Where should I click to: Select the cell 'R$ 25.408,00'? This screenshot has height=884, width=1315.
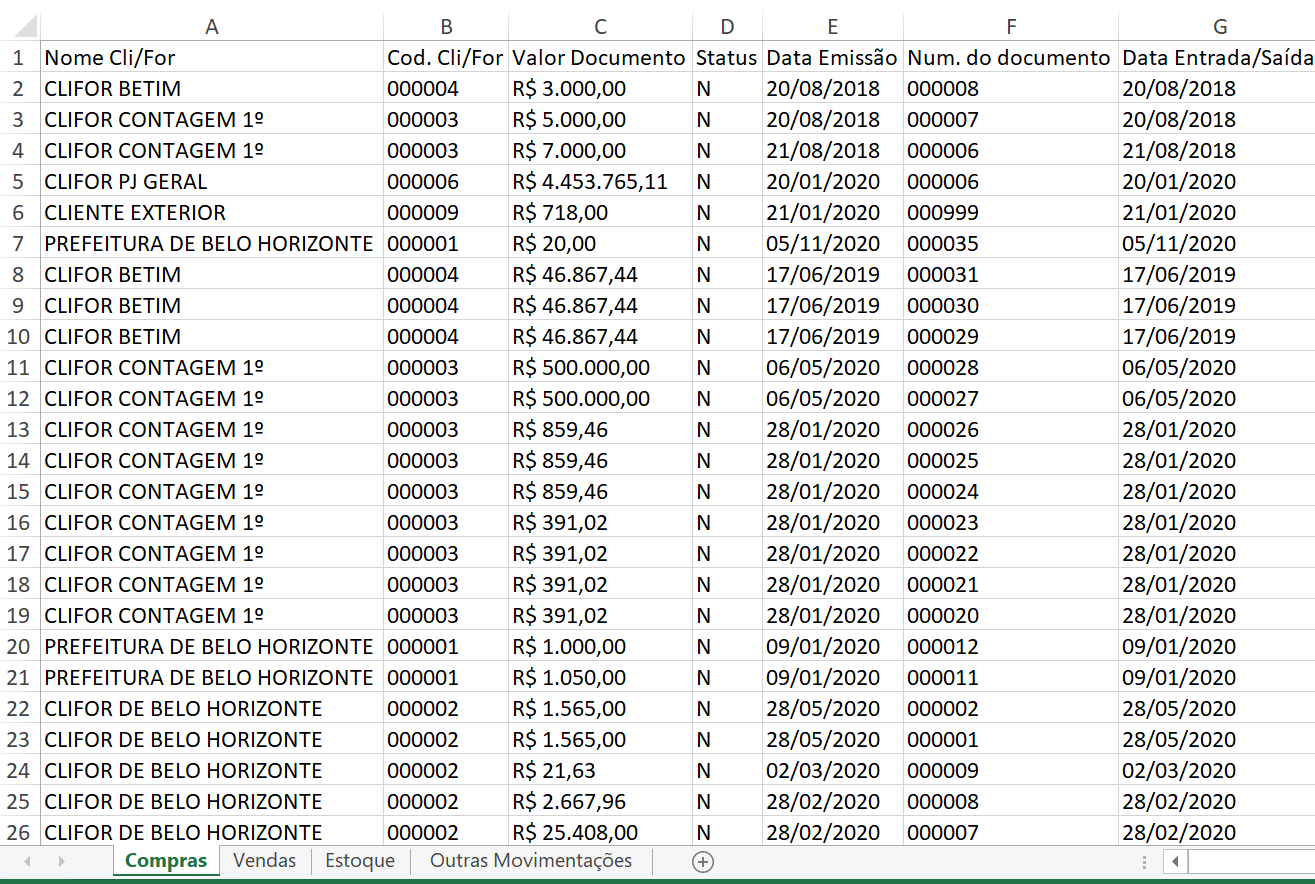600,833
